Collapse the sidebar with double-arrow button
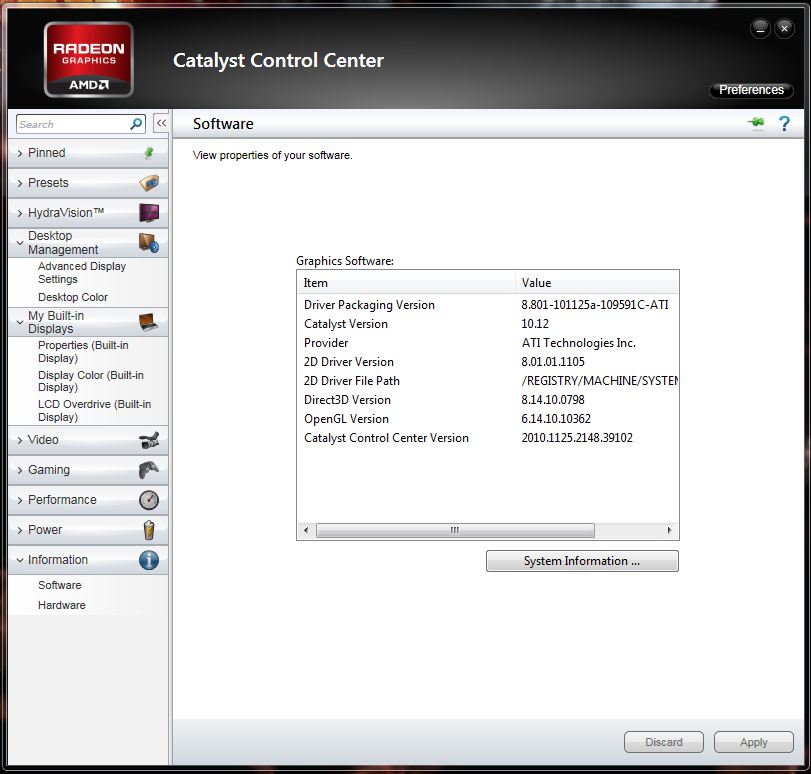Image resolution: width=811 pixels, height=774 pixels. click(x=161, y=123)
